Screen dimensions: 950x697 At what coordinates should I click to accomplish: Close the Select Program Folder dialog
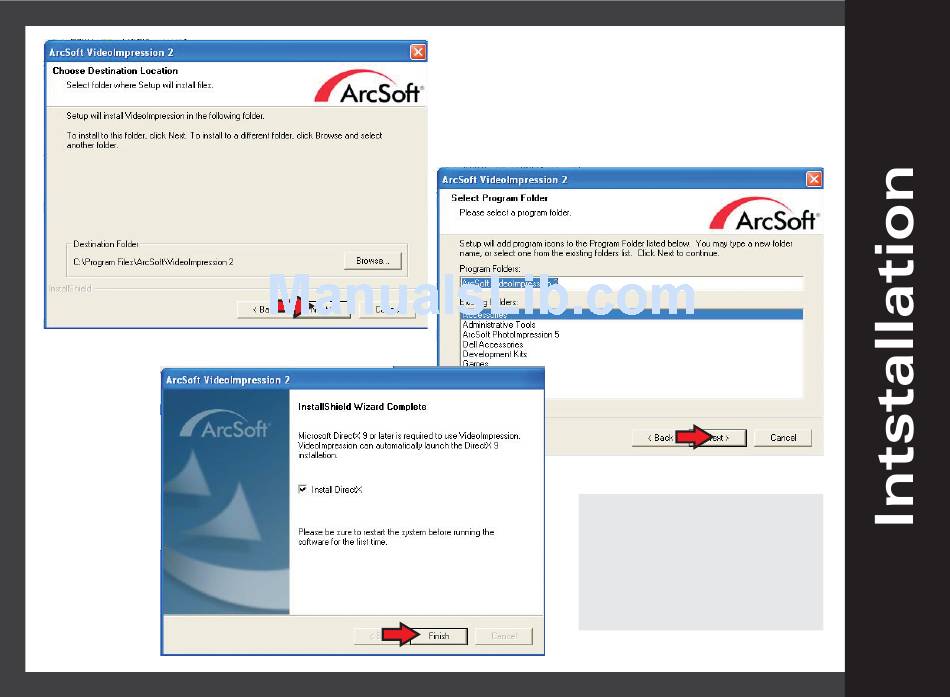[814, 179]
